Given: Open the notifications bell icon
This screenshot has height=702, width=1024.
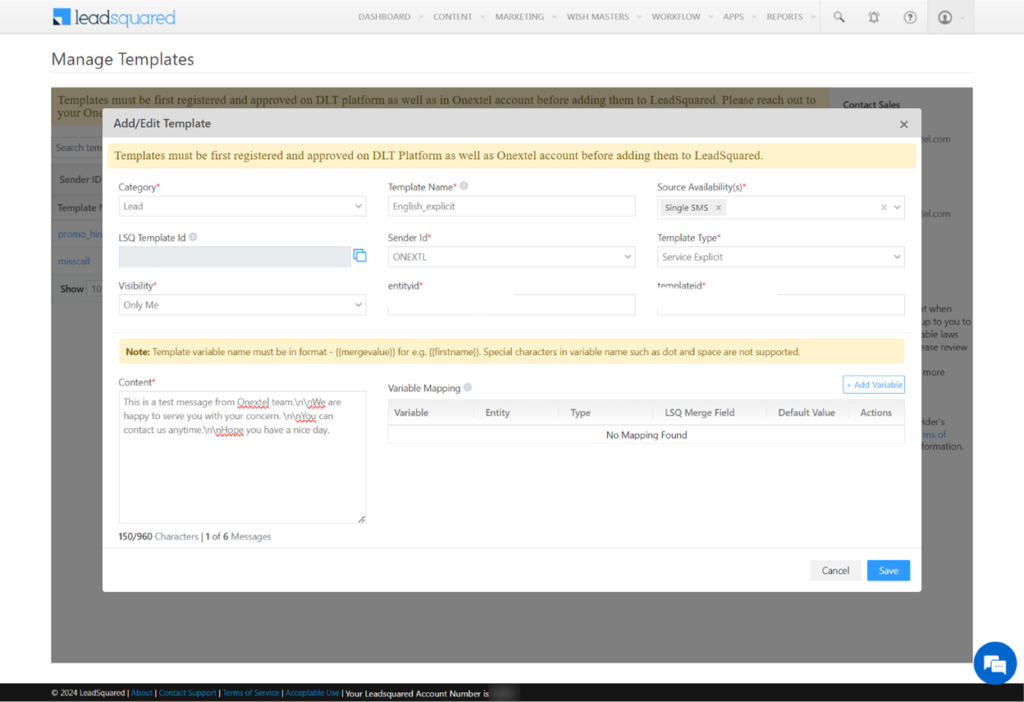Looking at the screenshot, I should pos(874,17).
